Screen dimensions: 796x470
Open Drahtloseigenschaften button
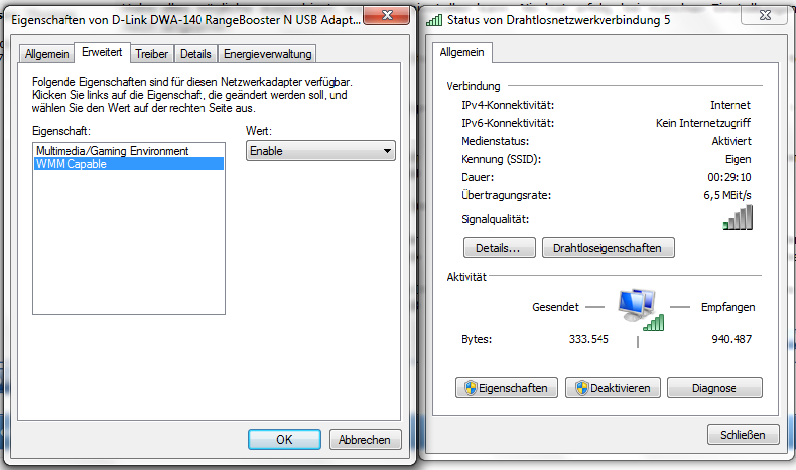coord(608,248)
